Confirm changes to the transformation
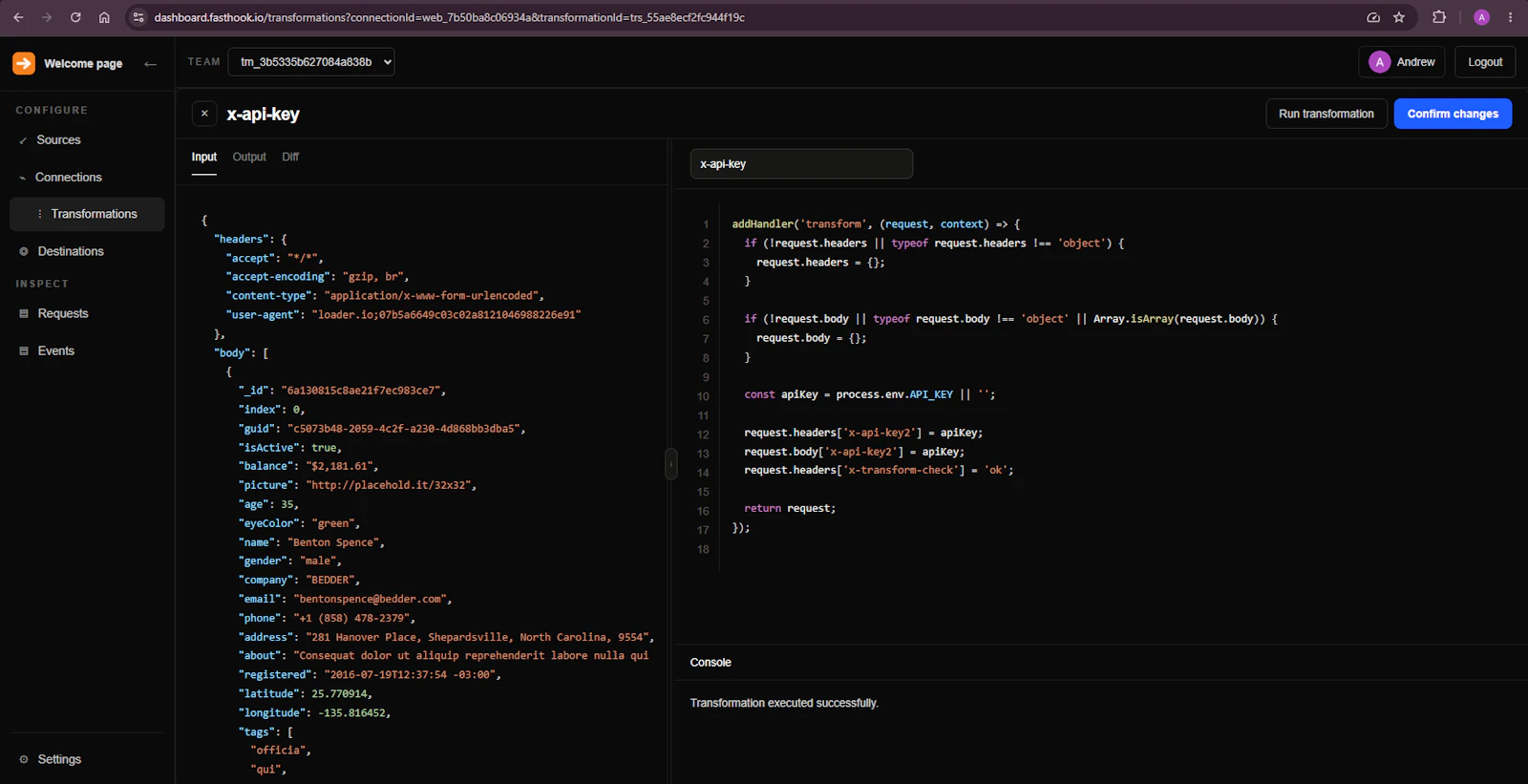Screen dimensions: 1528x784 point(1453,114)
